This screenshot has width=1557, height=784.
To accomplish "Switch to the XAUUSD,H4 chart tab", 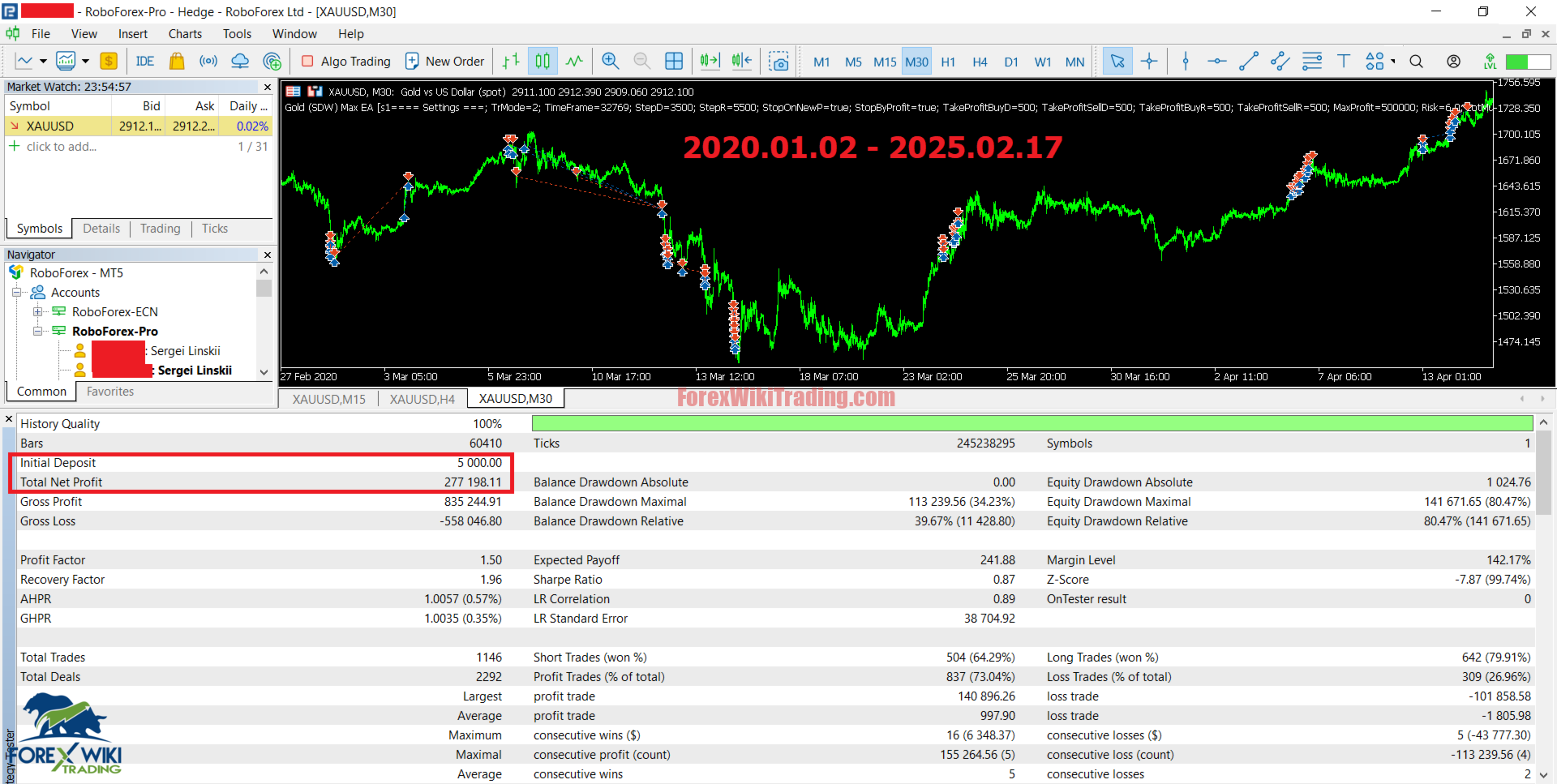I will pyautogui.click(x=422, y=399).
